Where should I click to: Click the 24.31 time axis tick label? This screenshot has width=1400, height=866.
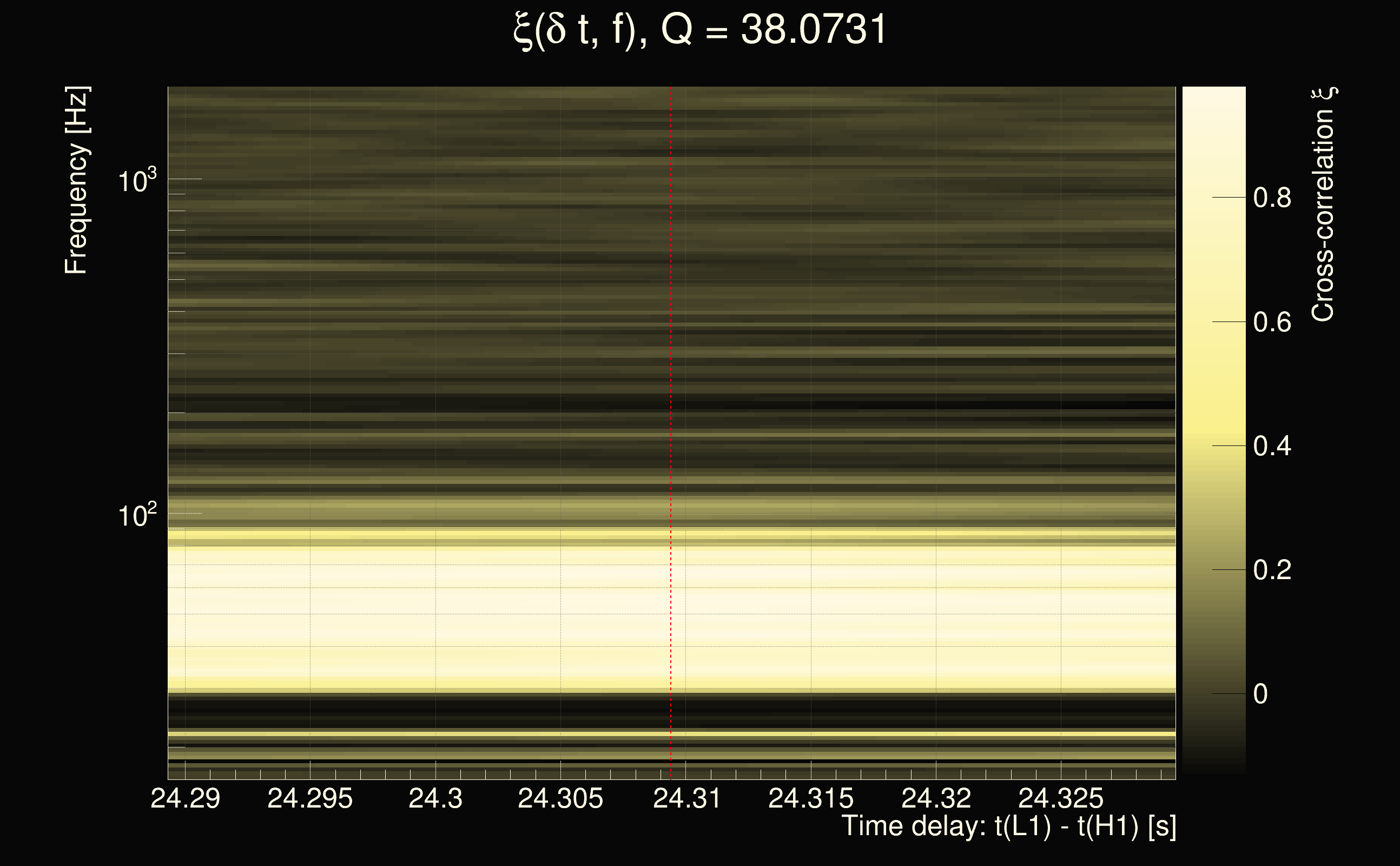pyautogui.click(x=686, y=798)
